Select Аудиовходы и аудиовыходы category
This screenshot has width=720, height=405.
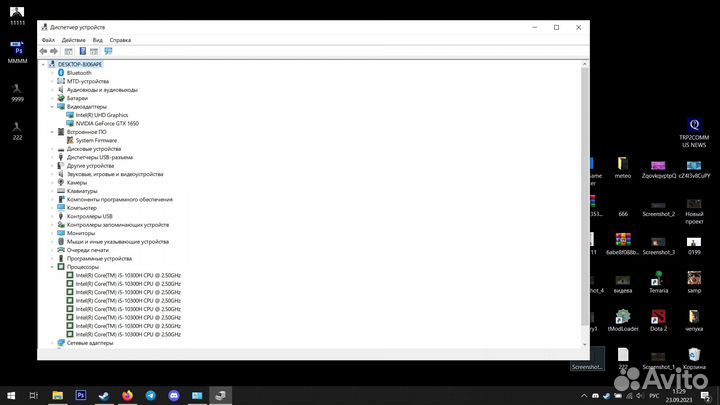click(102, 90)
